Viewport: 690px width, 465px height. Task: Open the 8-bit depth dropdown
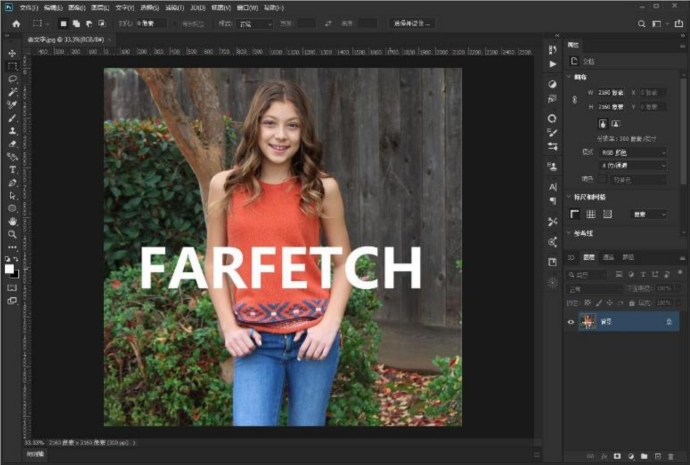(x=633, y=166)
